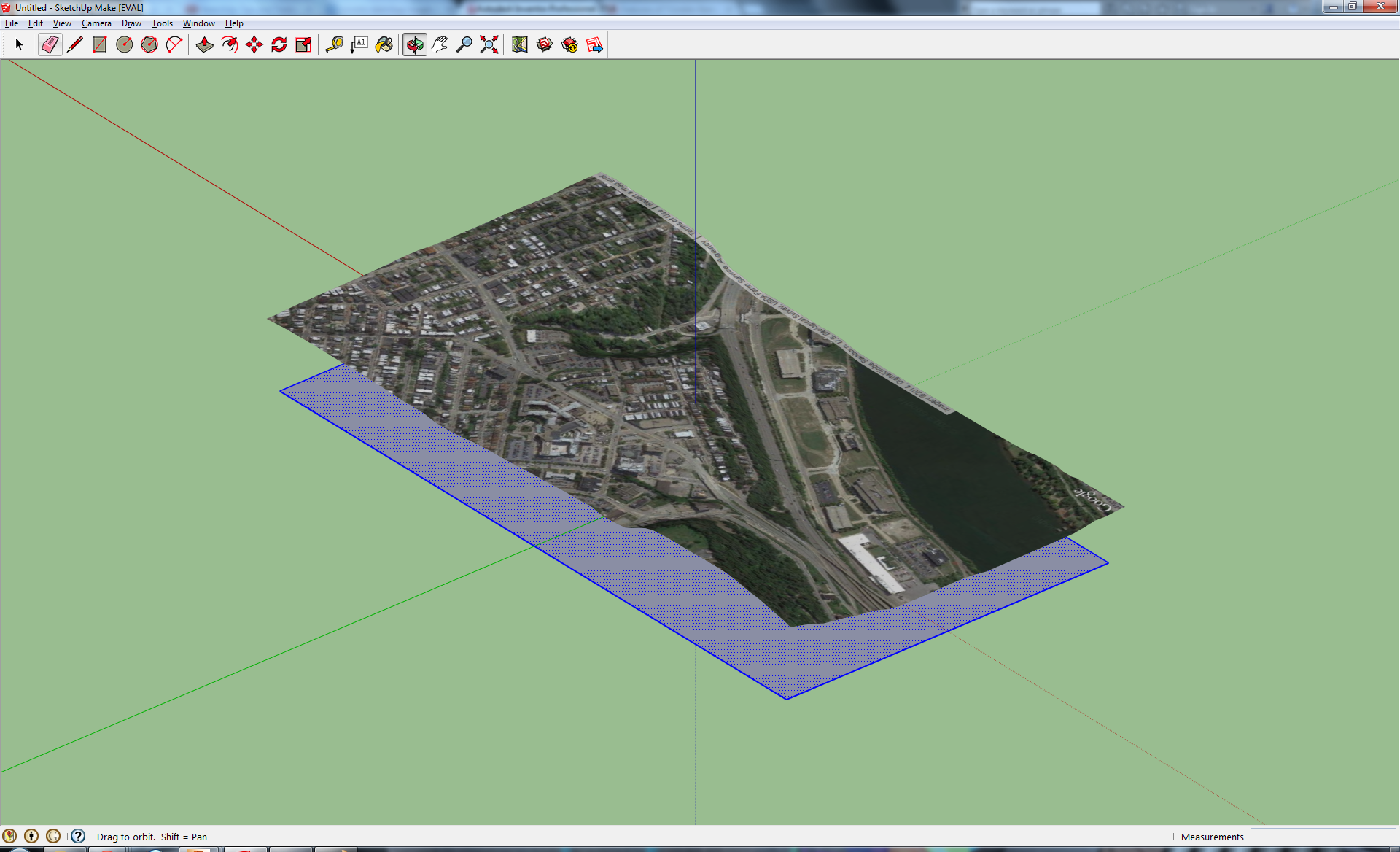Select the Pan hand tool
Image resolution: width=1400 pixels, height=852 pixels.
[x=440, y=44]
